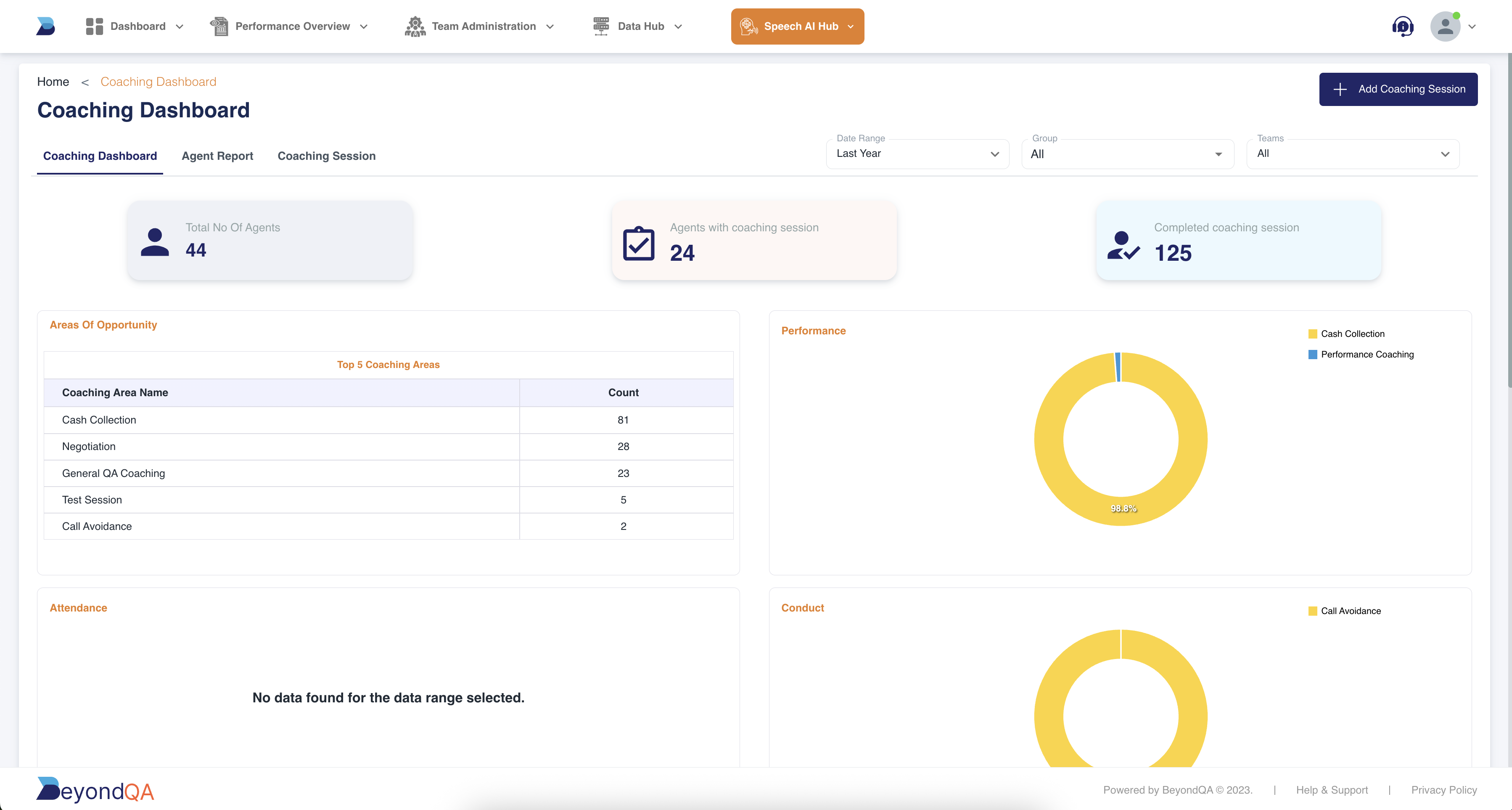Switch to the Agent Report tab
This screenshot has height=810, width=1512.
pyautogui.click(x=217, y=156)
